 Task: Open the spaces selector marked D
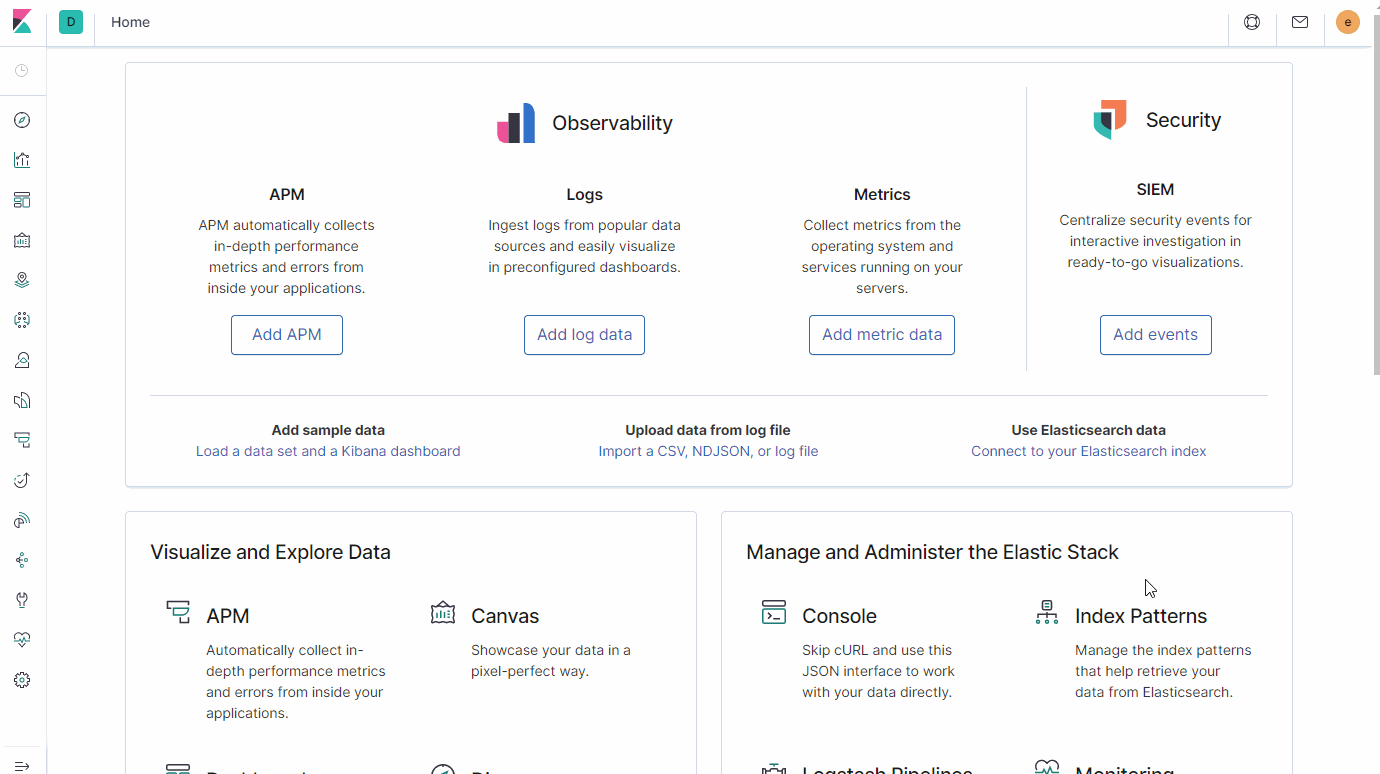(70, 21)
